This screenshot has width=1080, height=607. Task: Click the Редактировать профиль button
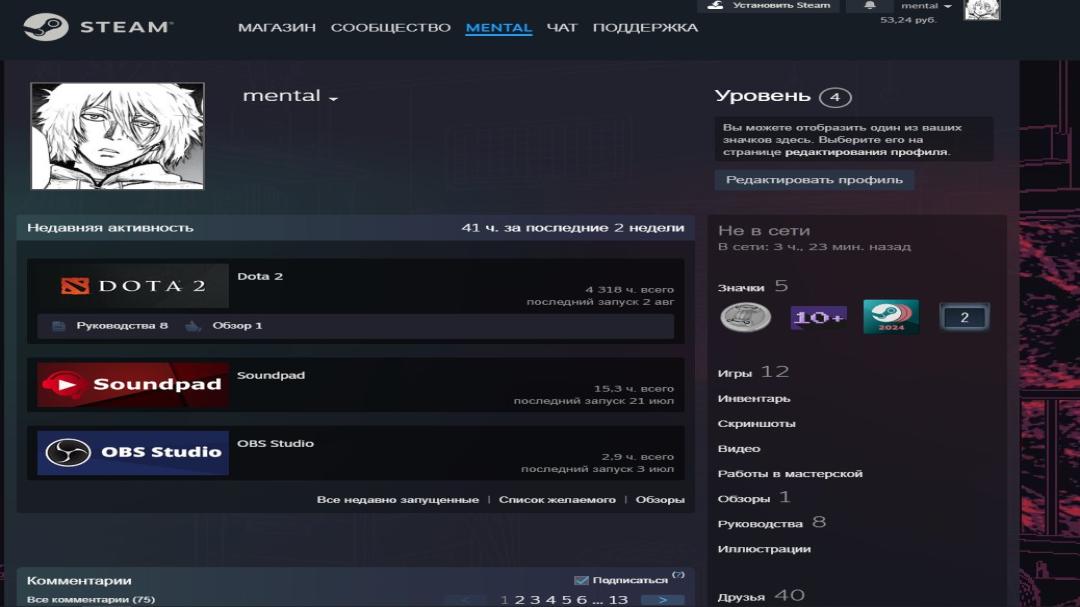click(x=814, y=180)
